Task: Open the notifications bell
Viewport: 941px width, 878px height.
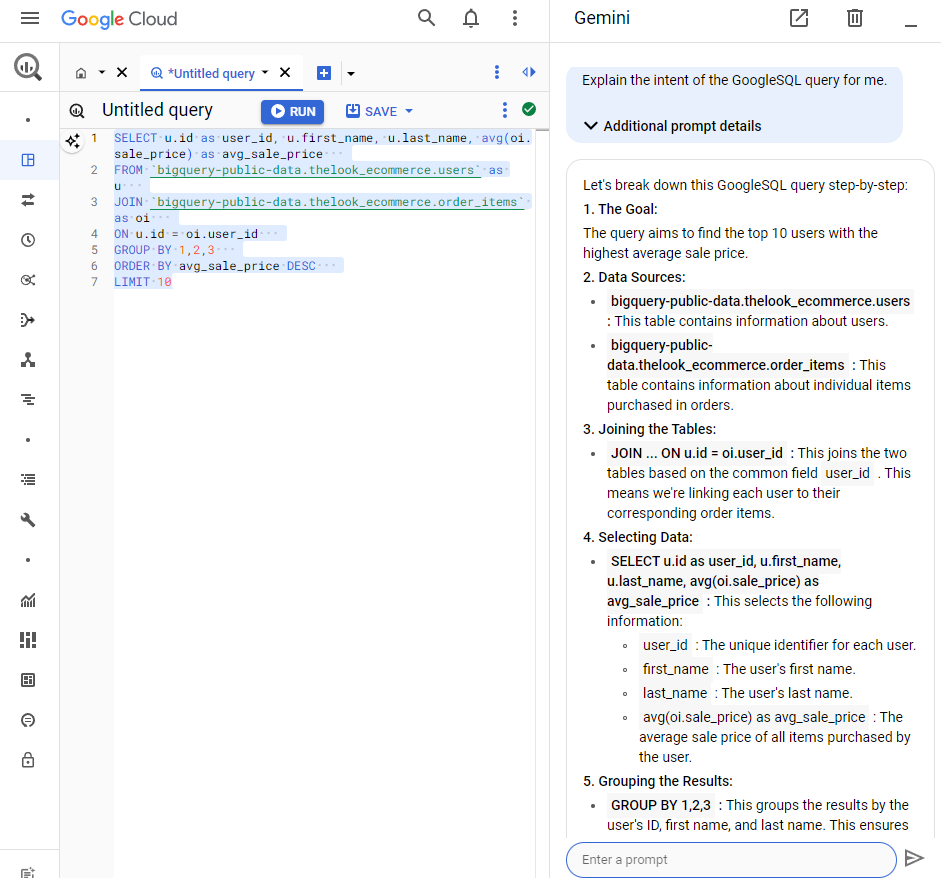Action: pos(471,19)
